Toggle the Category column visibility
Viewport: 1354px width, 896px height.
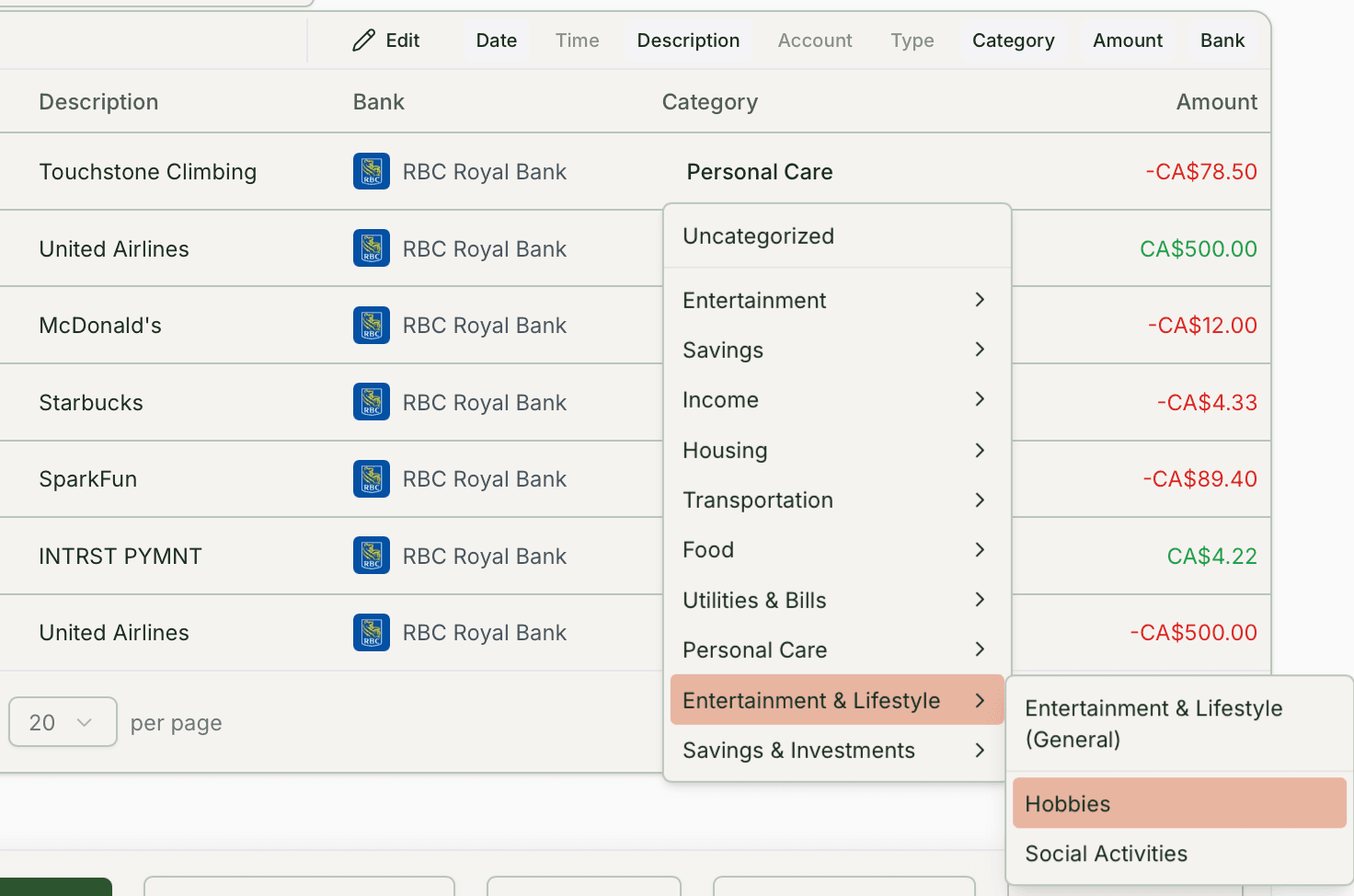click(x=1014, y=40)
